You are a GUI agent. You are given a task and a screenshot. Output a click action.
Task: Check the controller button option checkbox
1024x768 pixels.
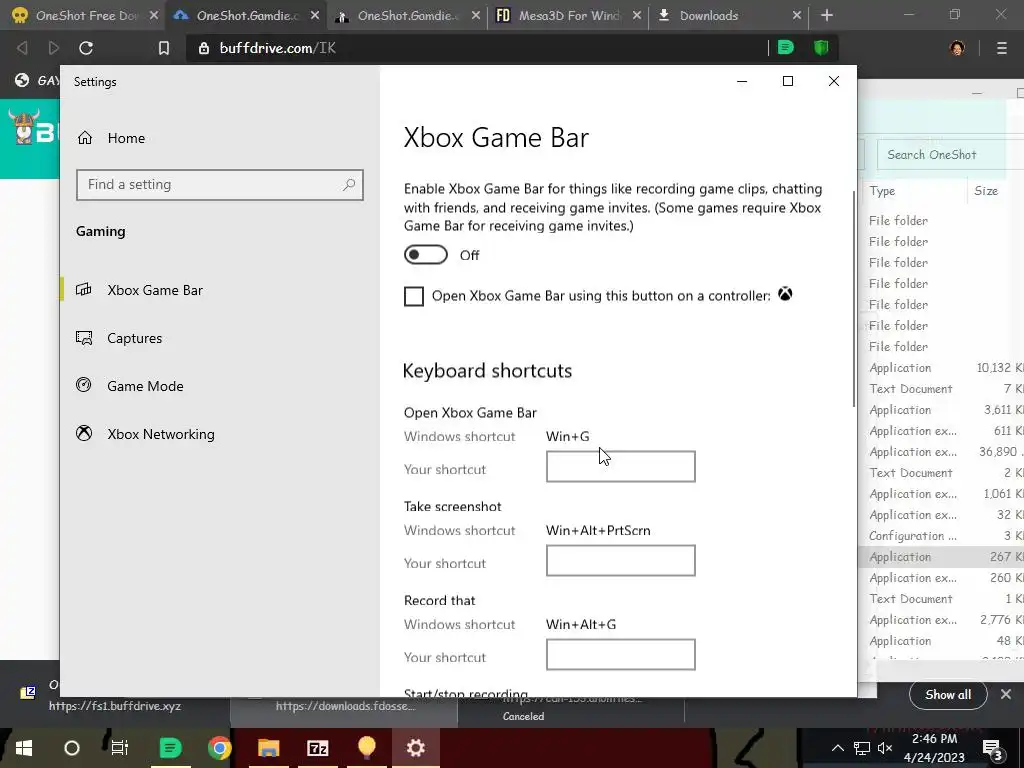point(413,296)
